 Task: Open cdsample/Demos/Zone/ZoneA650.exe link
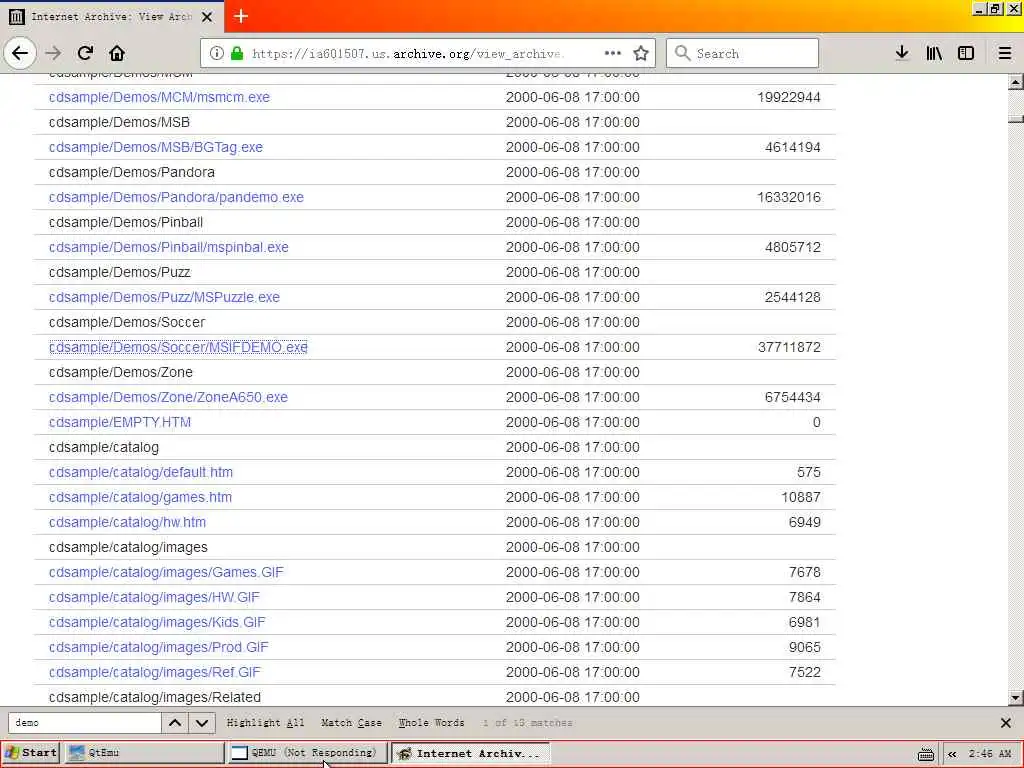[x=168, y=397]
